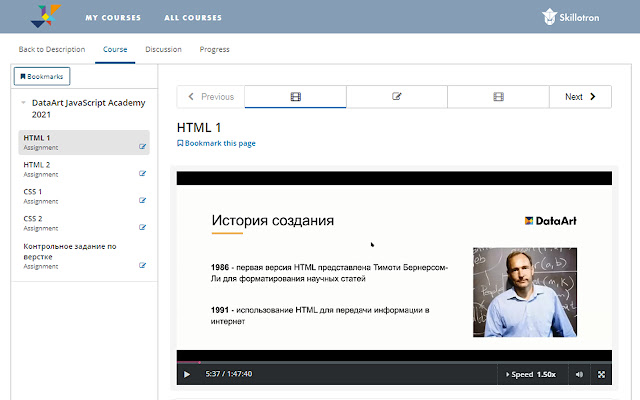
Task: Open the assignment edit unit tab
Action: click(x=397, y=97)
